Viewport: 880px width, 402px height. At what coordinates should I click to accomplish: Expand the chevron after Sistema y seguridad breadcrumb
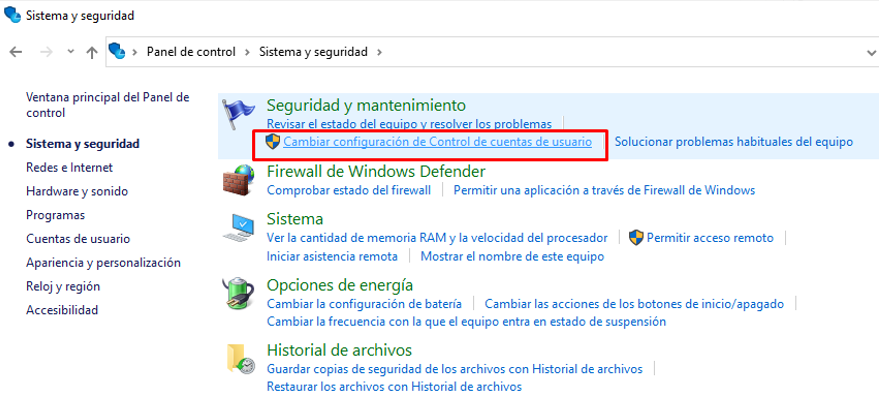tap(379, 51)
